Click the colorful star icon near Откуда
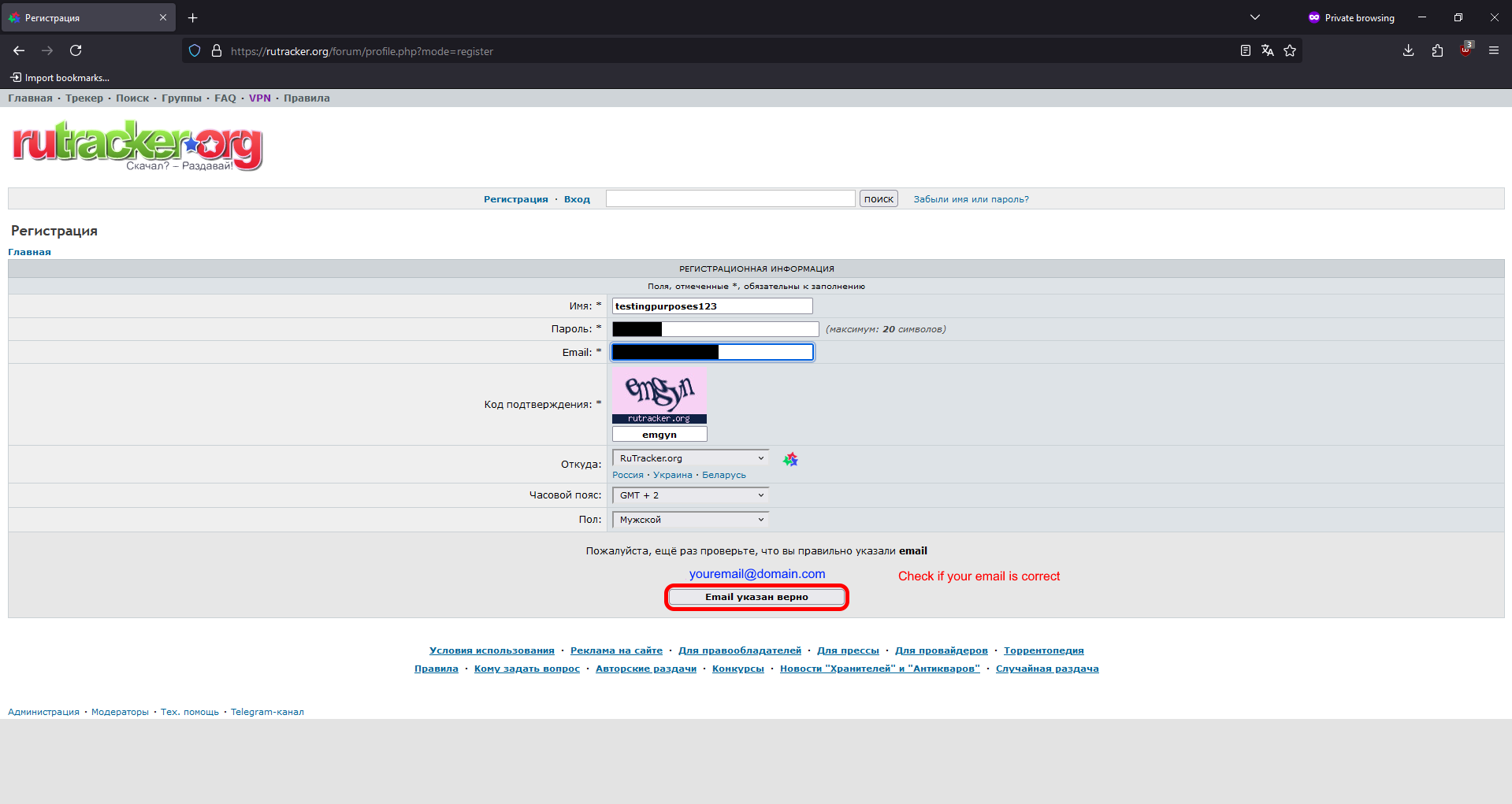Screen dimensions: 1512x804 (x=790, y=459)
